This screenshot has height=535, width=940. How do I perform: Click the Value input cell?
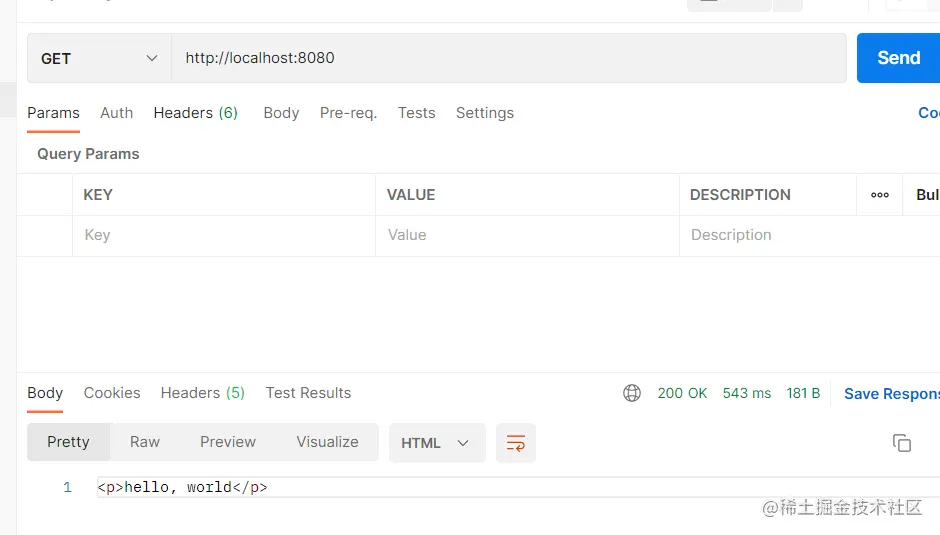(x=528, y=235)
